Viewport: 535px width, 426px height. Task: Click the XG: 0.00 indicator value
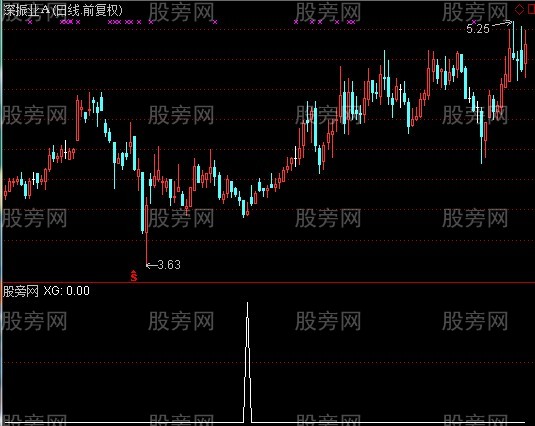tap(67, 291)
